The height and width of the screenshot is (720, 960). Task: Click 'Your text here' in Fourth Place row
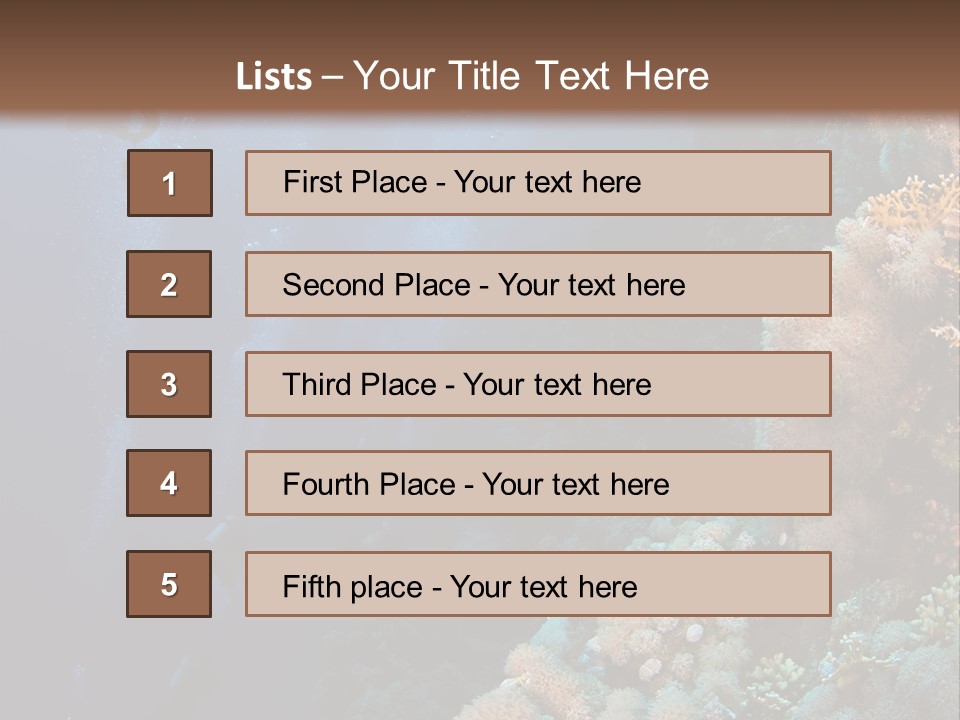pyautogui.click(x=575, y=485)
